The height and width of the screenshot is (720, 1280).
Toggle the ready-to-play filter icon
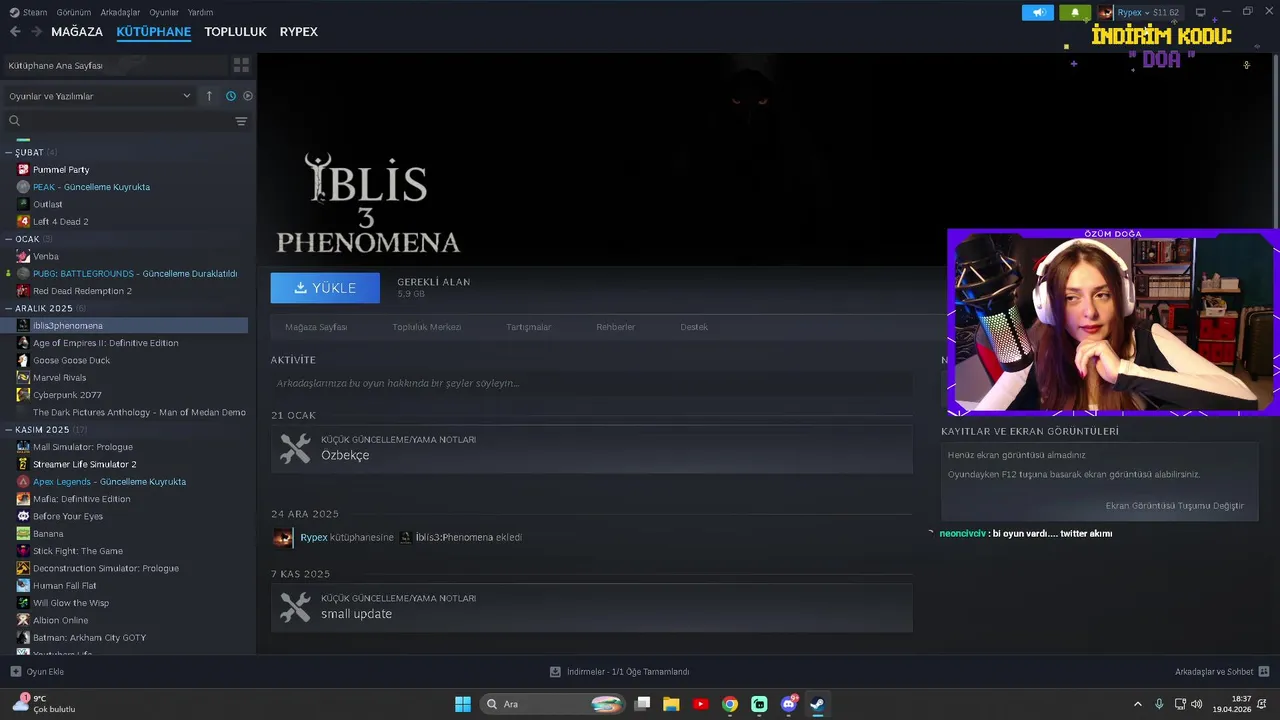tap(248, 96)
